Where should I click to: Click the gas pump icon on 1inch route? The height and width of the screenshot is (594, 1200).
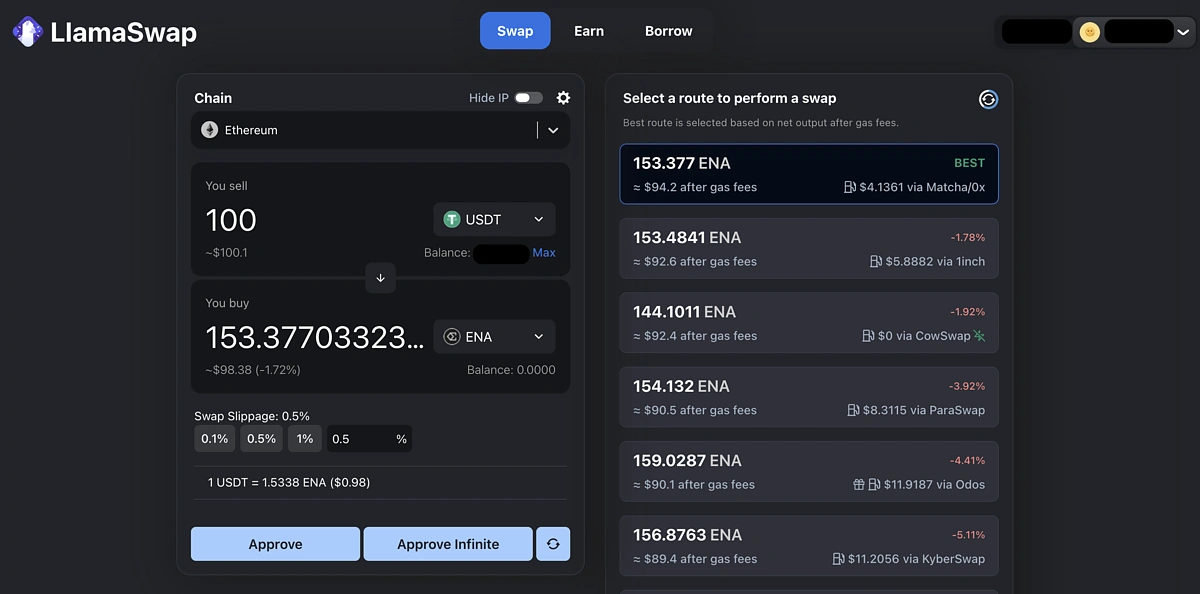[x=876, y=262]
